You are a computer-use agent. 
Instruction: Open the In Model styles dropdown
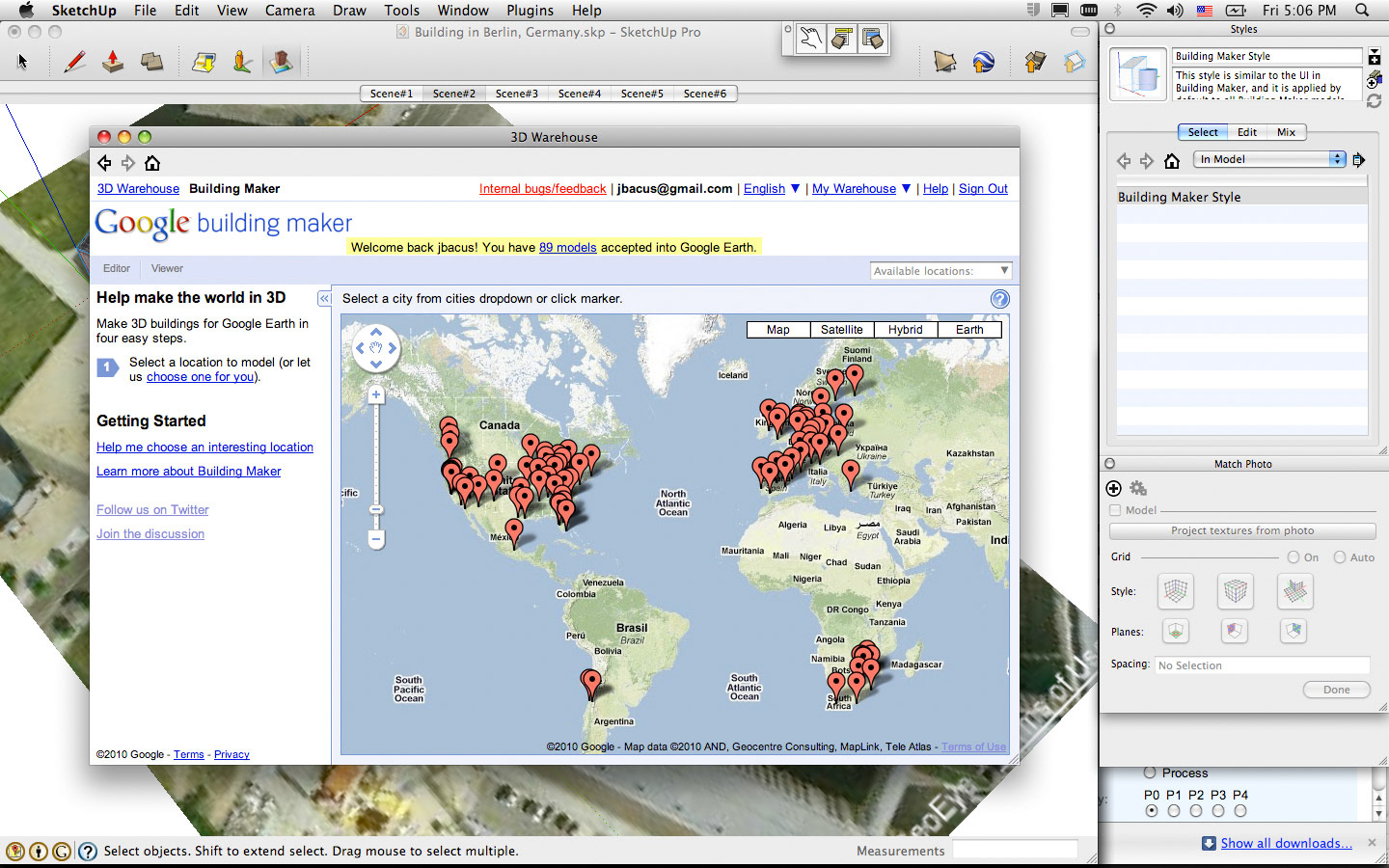pos(1269,159)
